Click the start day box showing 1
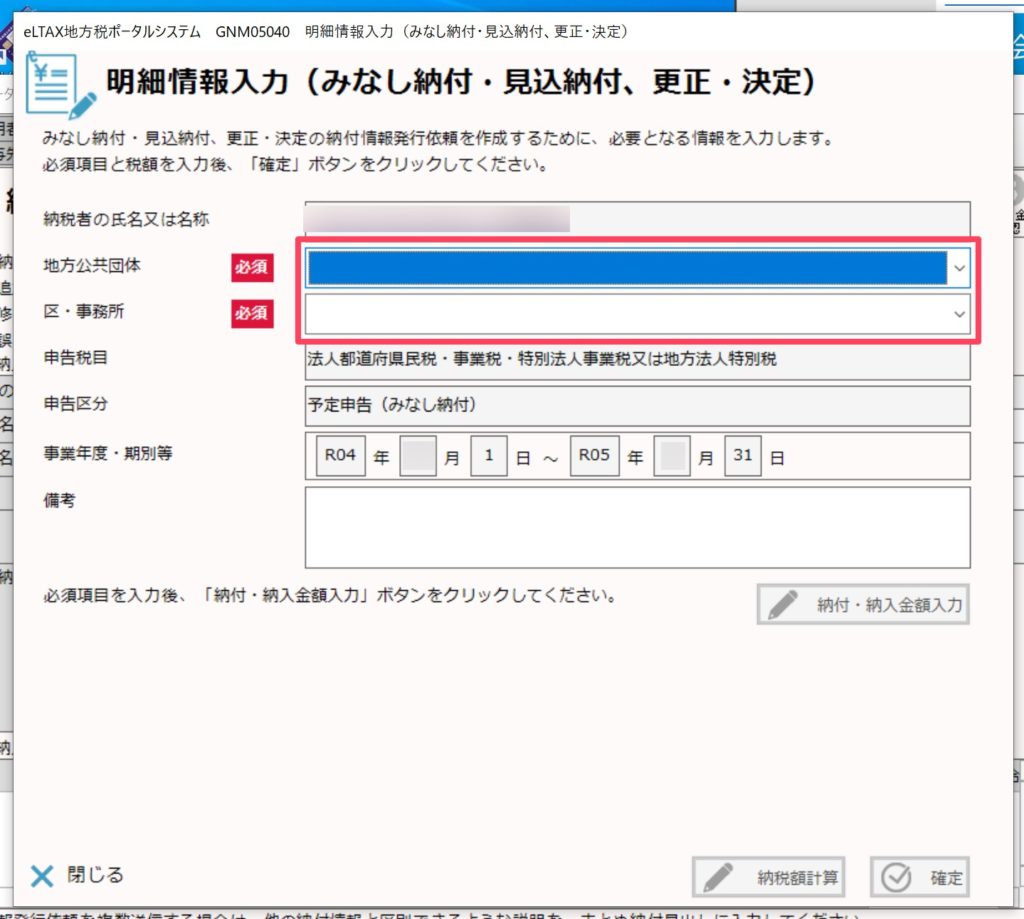 [488, 455]
